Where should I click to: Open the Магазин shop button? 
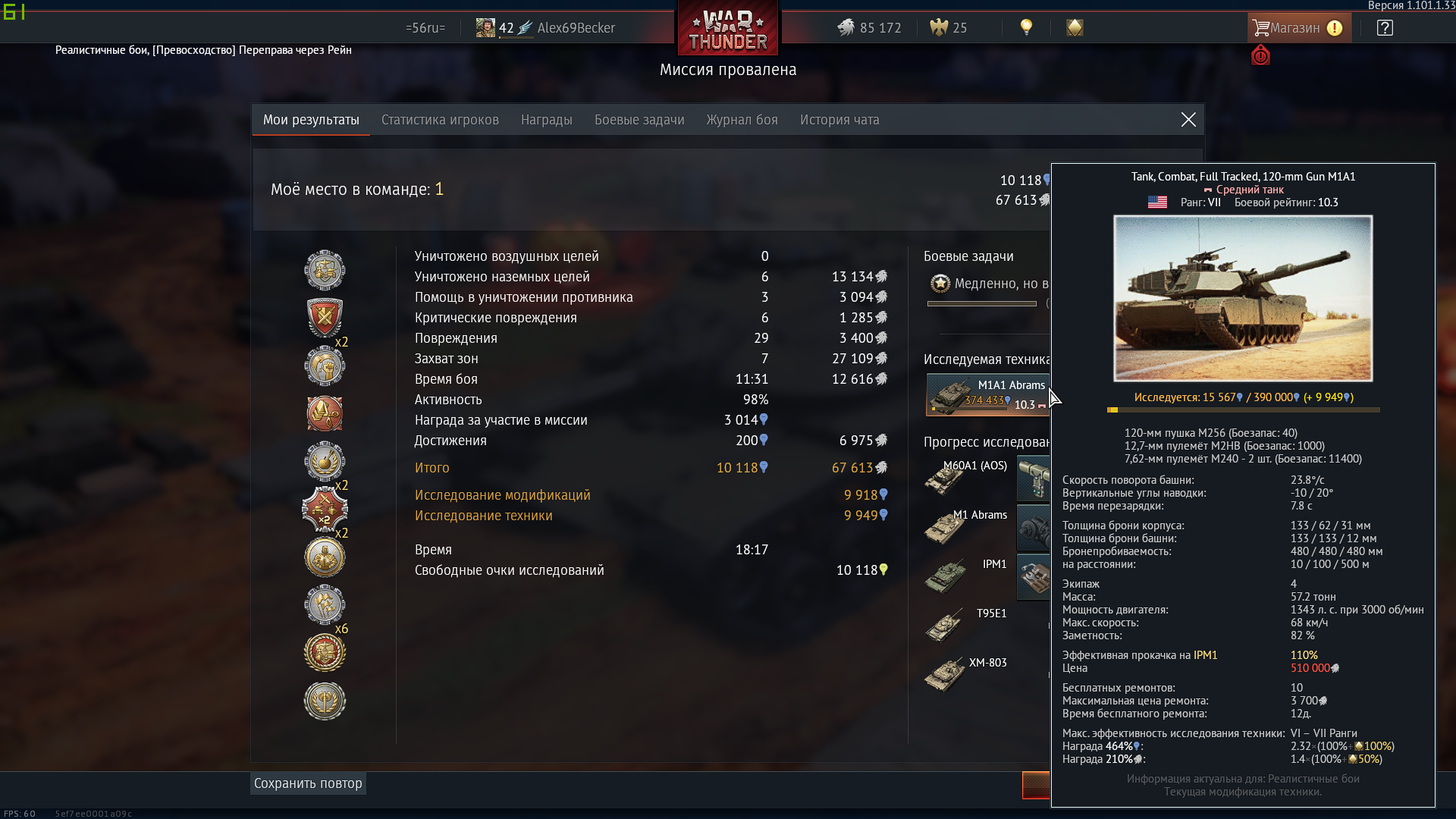(x=1298, y=28)
